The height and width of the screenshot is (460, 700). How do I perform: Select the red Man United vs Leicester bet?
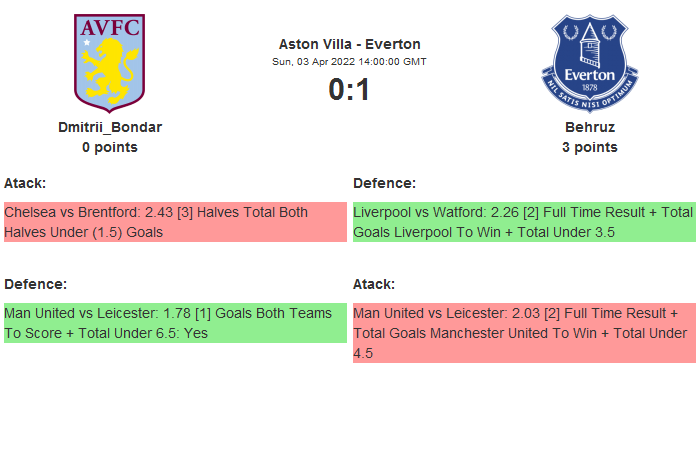523,332
